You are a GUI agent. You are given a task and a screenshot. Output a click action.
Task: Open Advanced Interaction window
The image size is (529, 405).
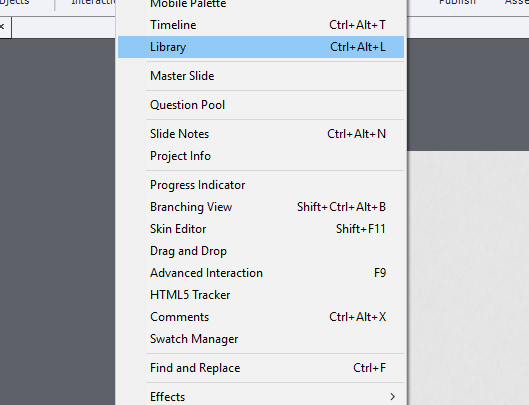[261, 273]
